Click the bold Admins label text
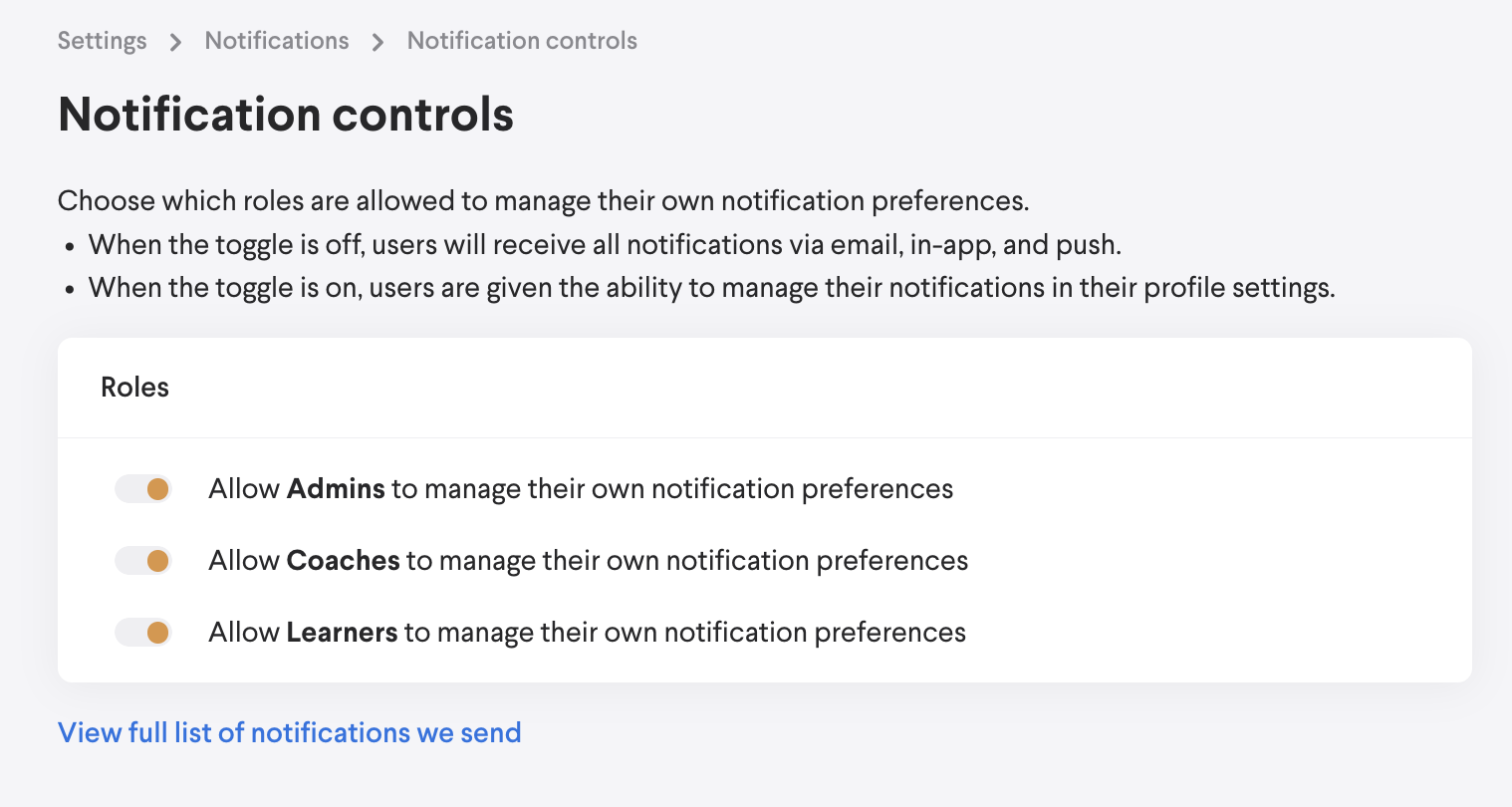The width and height of the screenshot is (1512, 807). (x=336, y=489)
